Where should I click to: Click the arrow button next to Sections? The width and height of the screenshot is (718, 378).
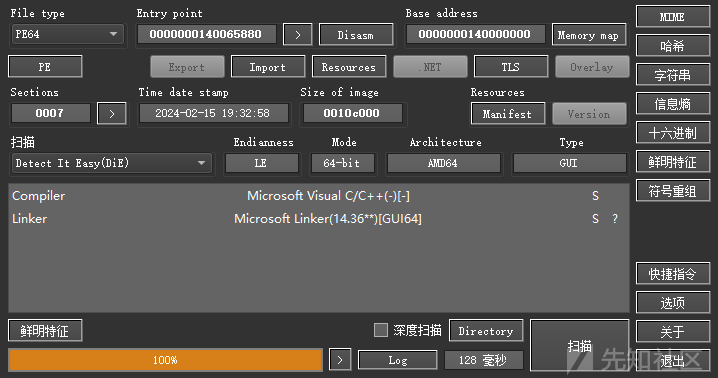pos(112,114)
